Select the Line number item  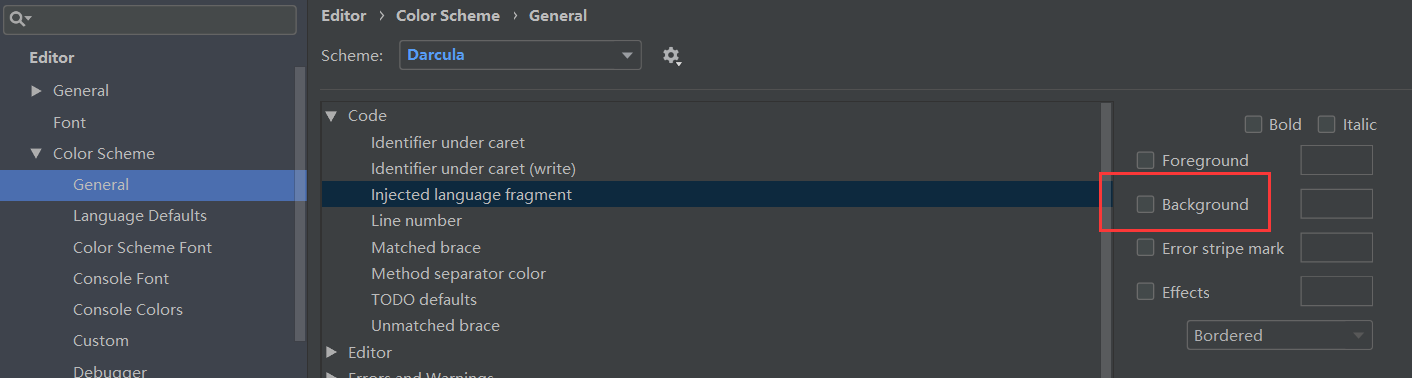point(416,220)
